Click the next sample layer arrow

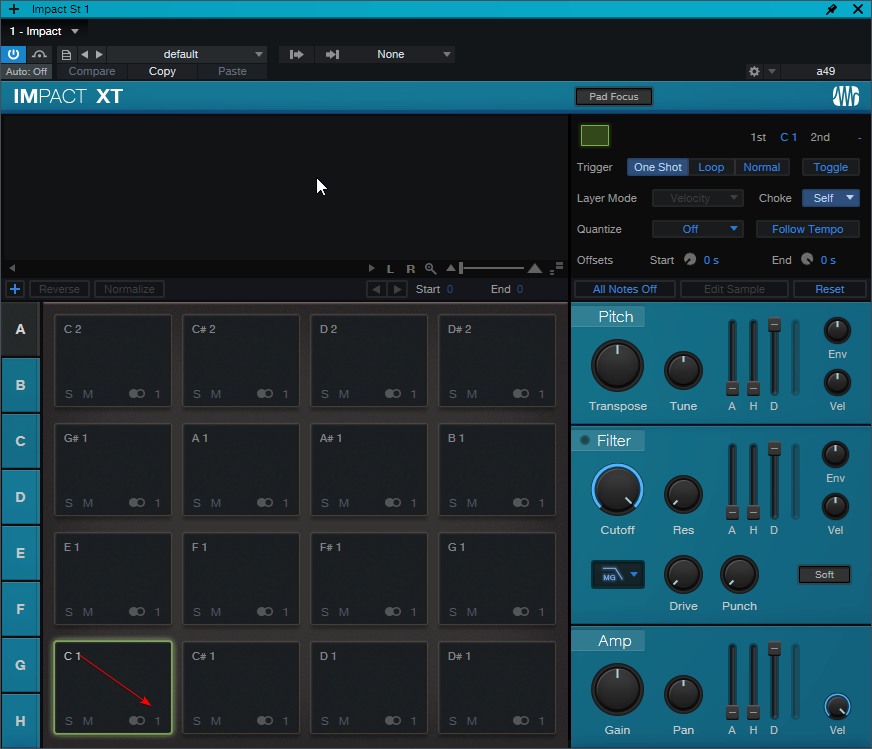pos(397,289)
